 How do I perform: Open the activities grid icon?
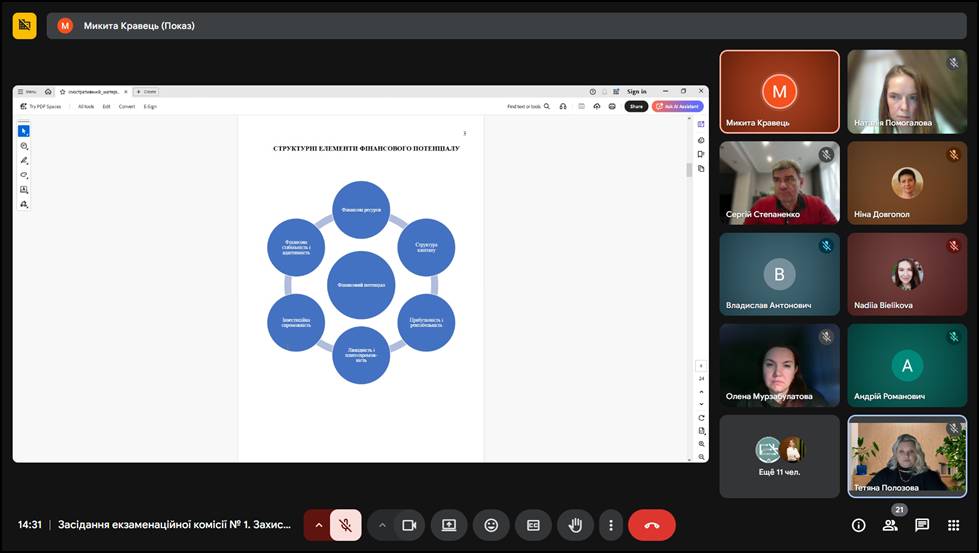tap(954, 525)
